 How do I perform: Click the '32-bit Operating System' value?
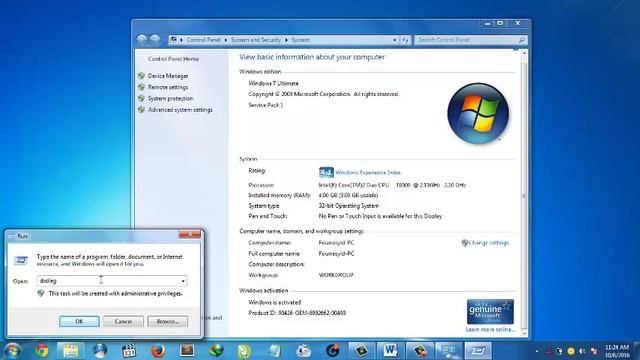point(349,206)
